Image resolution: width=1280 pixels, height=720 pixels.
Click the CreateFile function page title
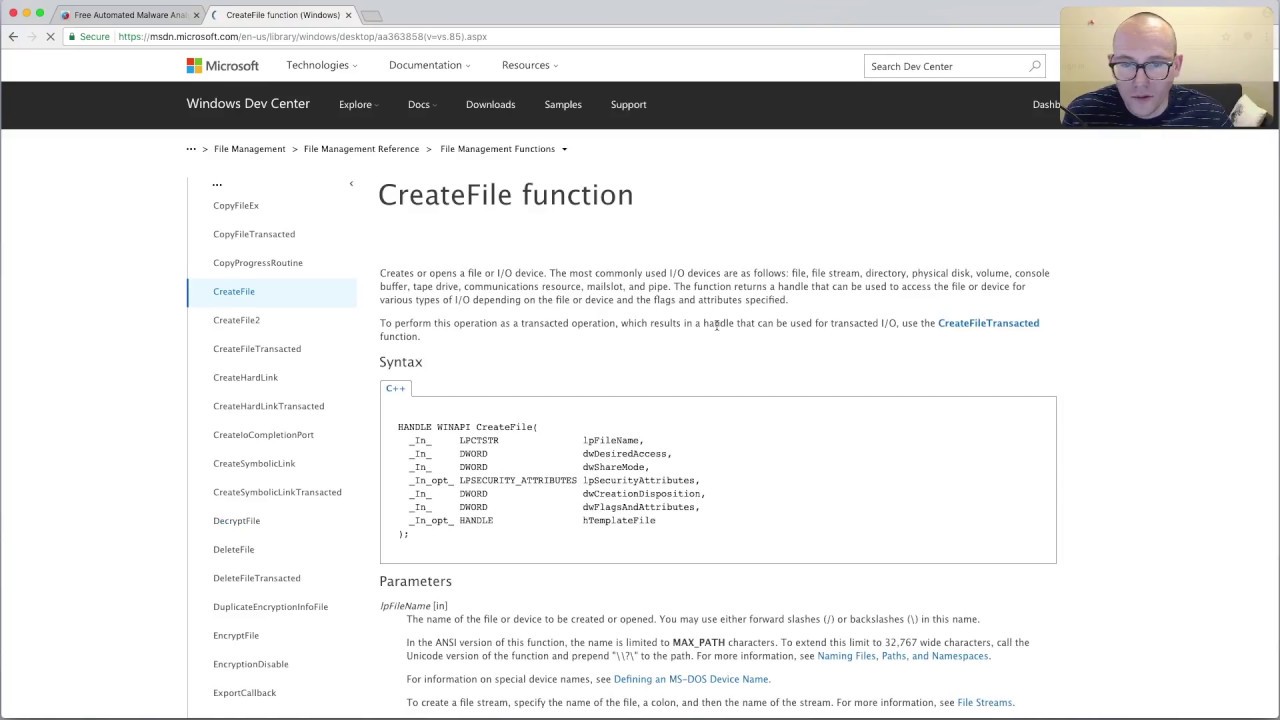[x=505, y=195]
